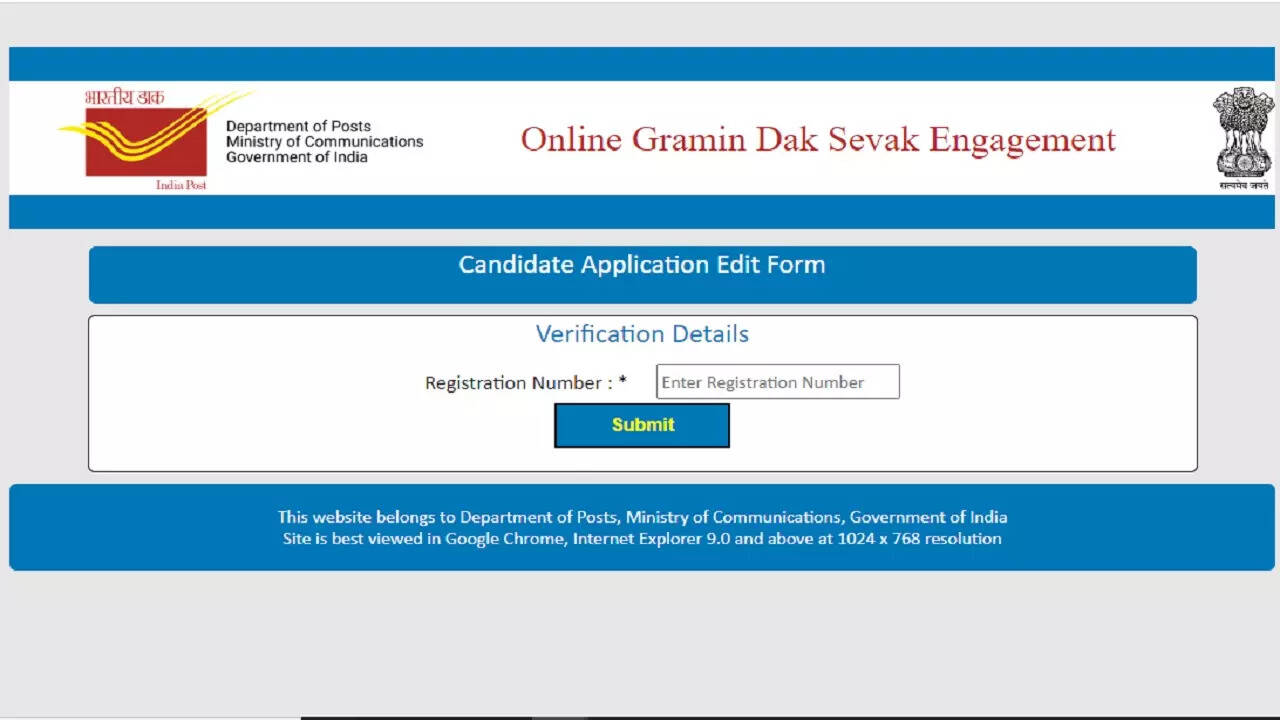Click the blue banner strip below the header
The image size is (1280, 720).
click(x=642, y=212)
